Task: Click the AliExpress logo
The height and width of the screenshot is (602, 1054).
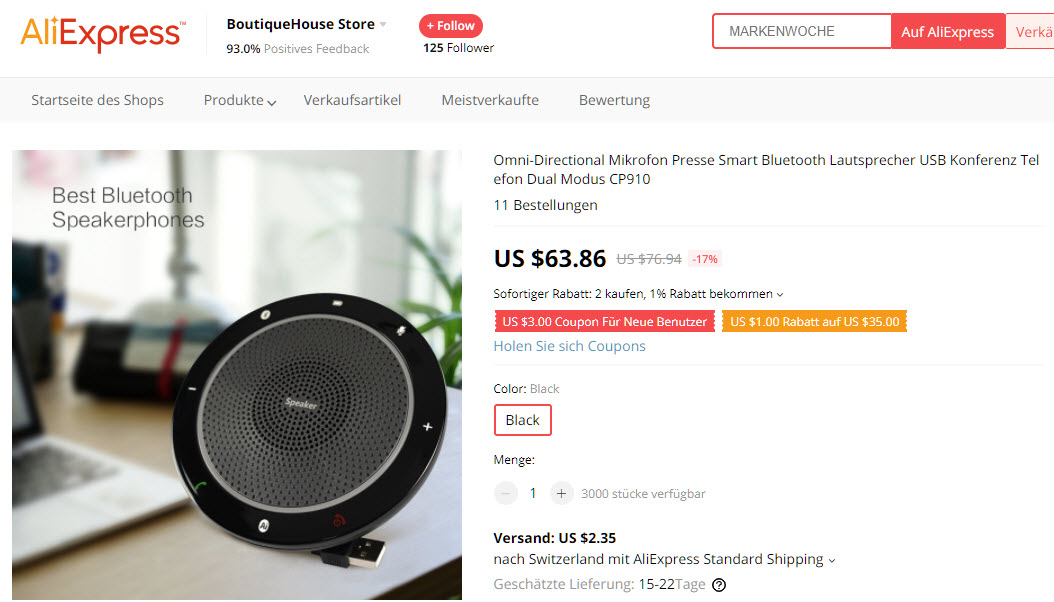Action: click(101, 33)
